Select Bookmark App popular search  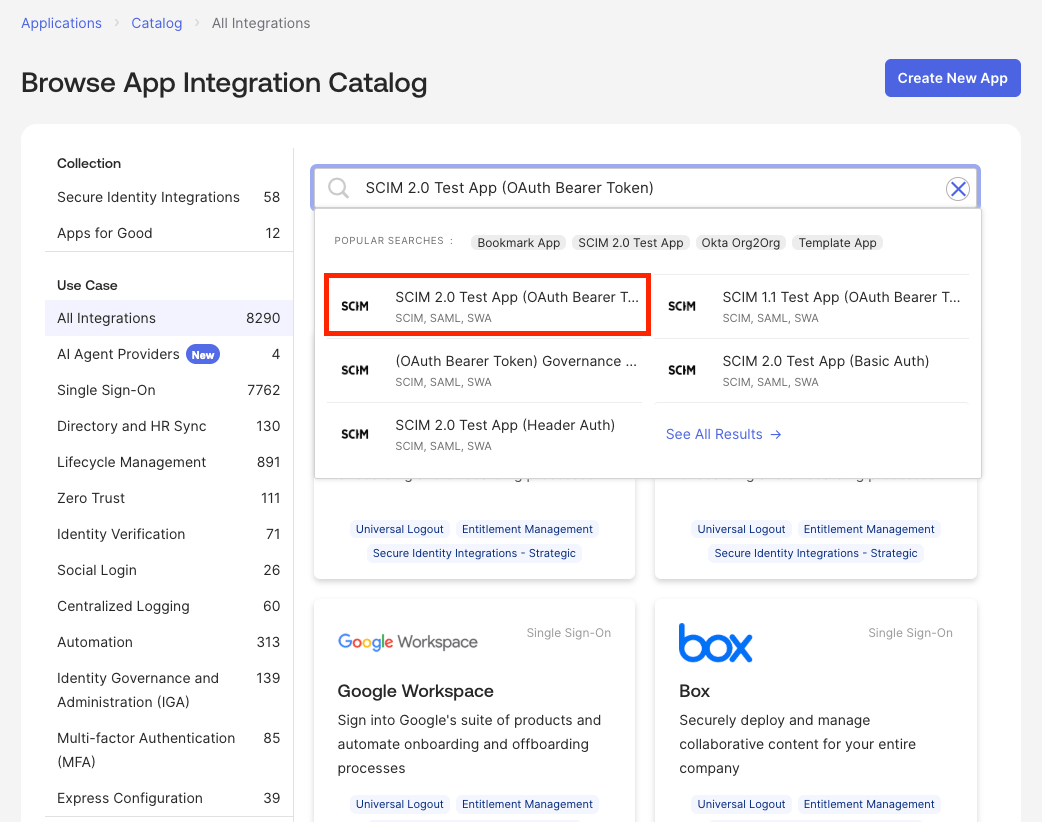(518, 243)
